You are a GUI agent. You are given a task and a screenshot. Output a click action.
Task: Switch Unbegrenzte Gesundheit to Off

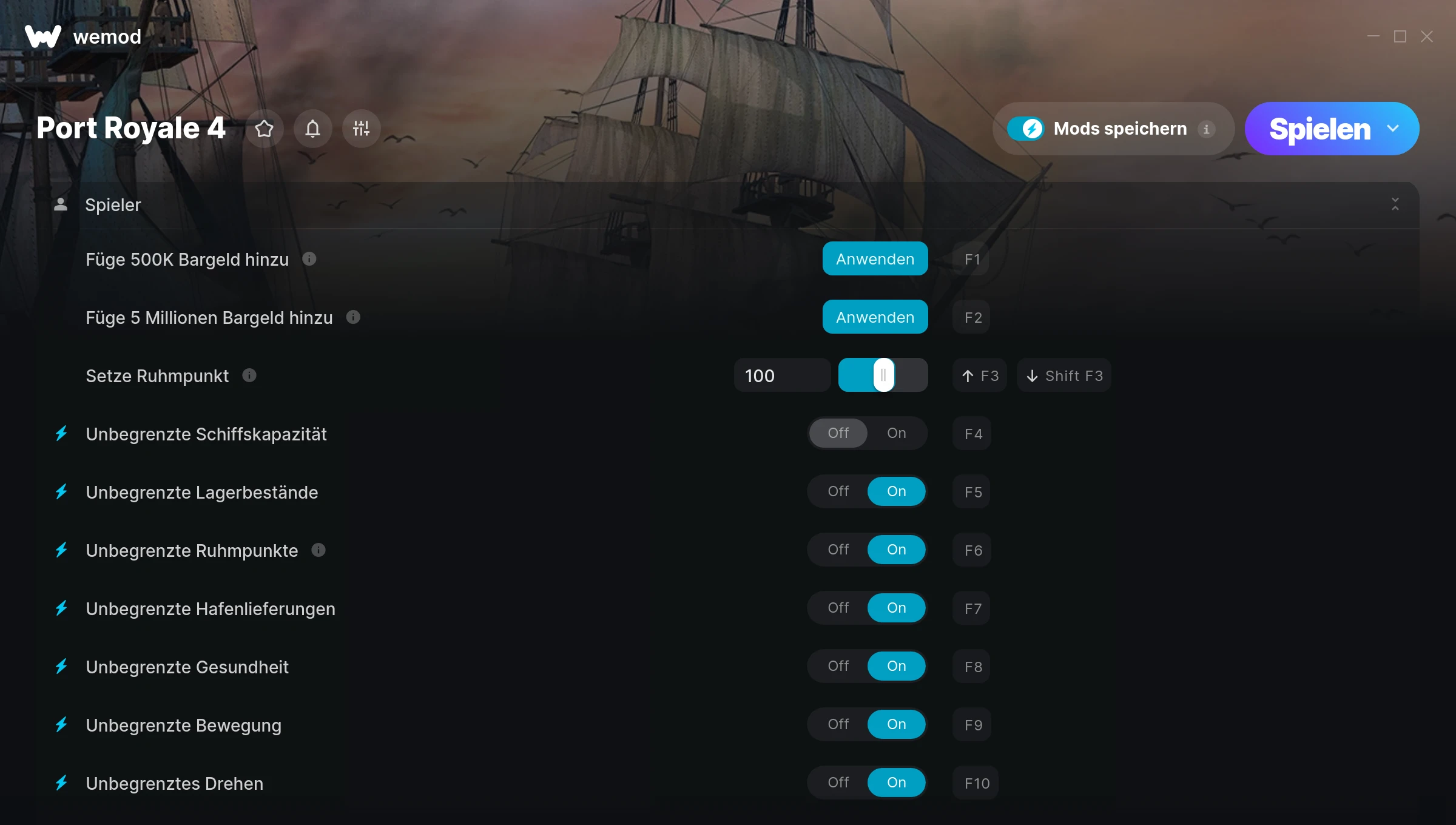tap(838, 666)
